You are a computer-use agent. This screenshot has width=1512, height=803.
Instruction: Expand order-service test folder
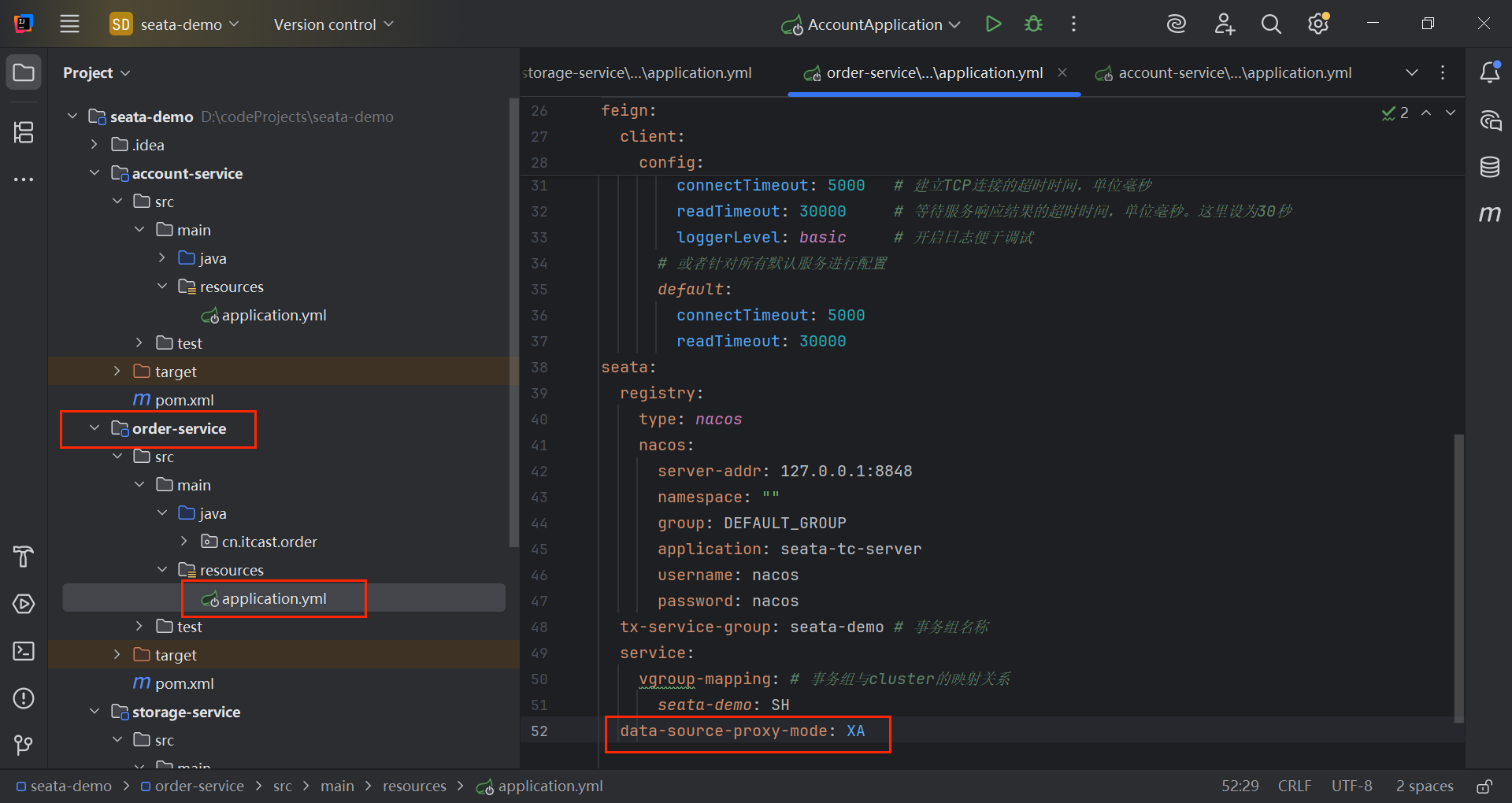point(139,626)
